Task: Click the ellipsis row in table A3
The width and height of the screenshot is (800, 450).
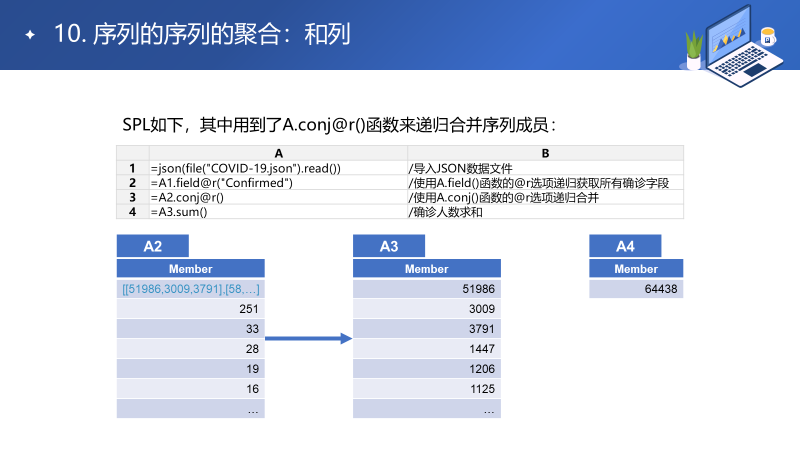Action: pos(427,409)
